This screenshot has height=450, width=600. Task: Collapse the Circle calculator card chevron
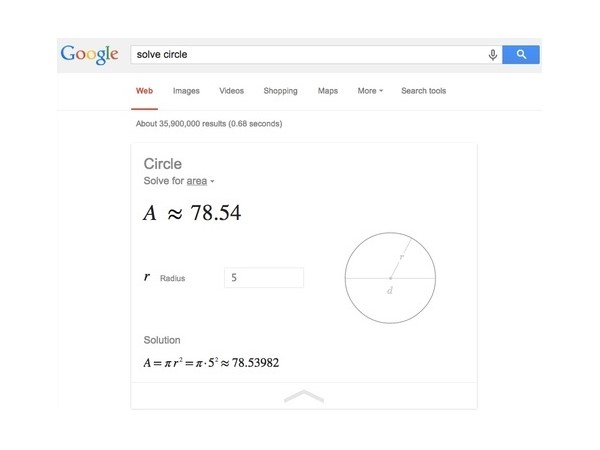pyautogui.click(x=304, y=397)
